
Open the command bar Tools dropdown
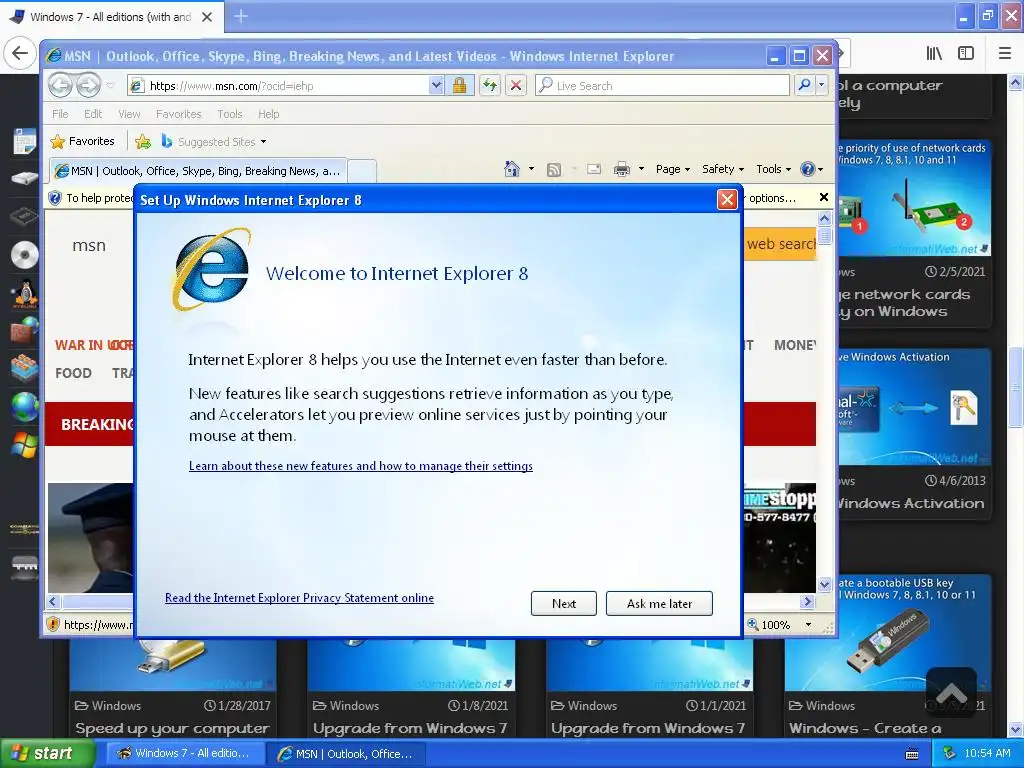point(773,169)
